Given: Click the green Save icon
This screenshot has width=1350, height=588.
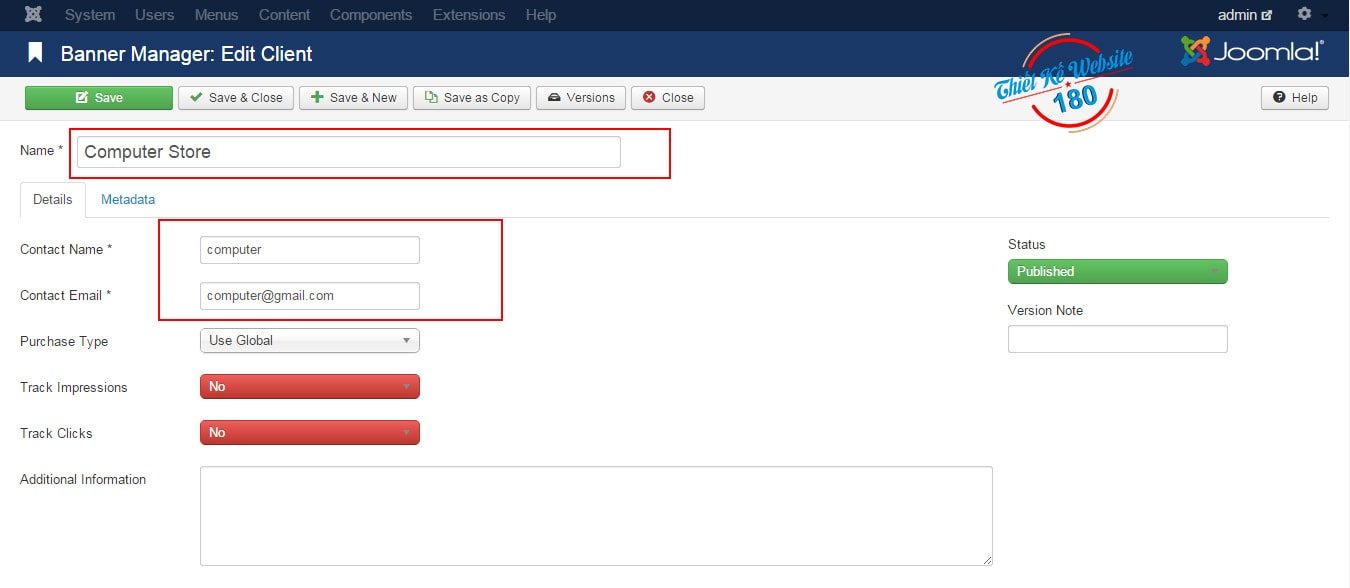Looking at the screenshot, I should (x=80, y=97).
